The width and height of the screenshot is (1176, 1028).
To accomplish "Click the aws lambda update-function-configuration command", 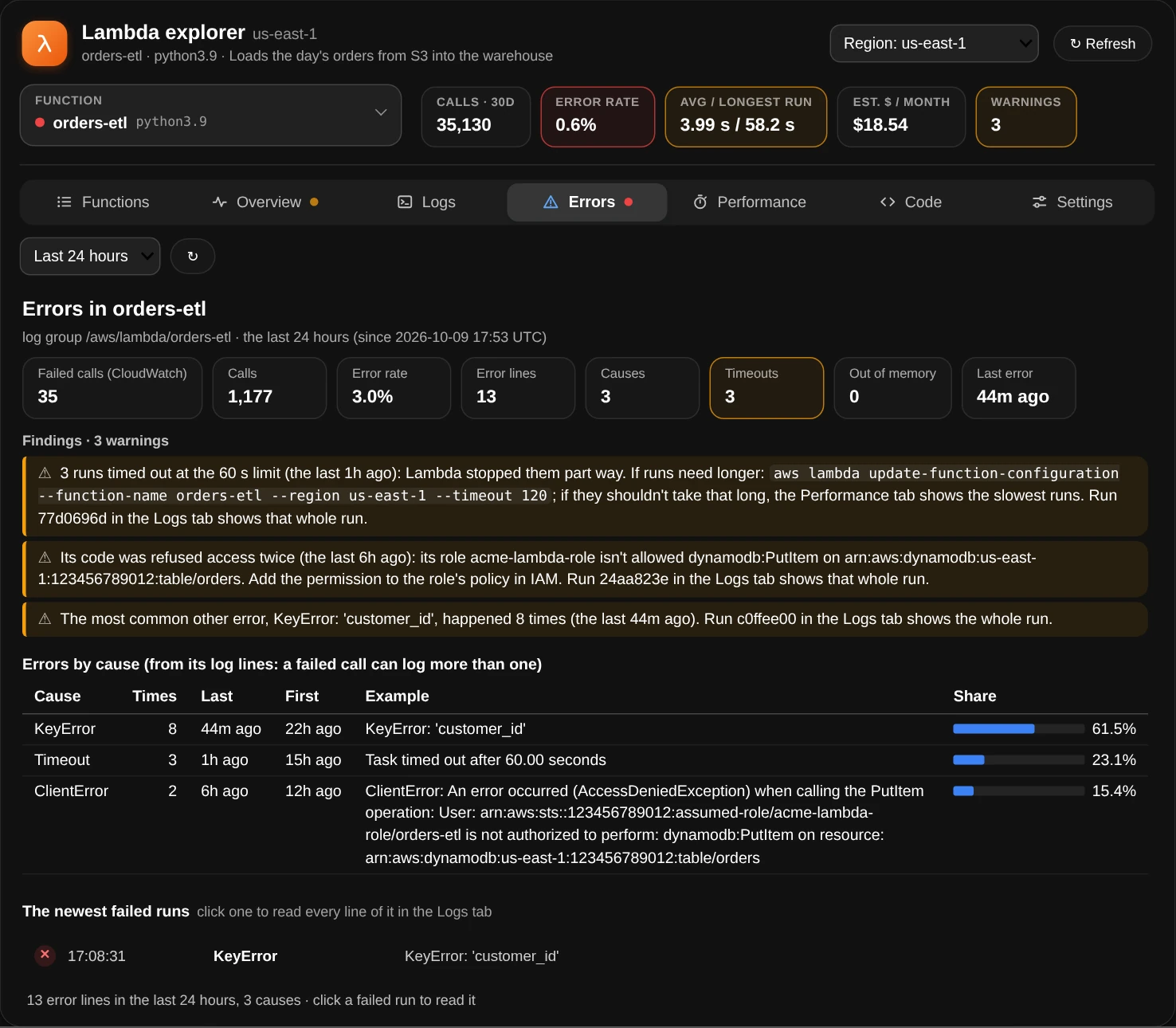I will coord(578,485).
